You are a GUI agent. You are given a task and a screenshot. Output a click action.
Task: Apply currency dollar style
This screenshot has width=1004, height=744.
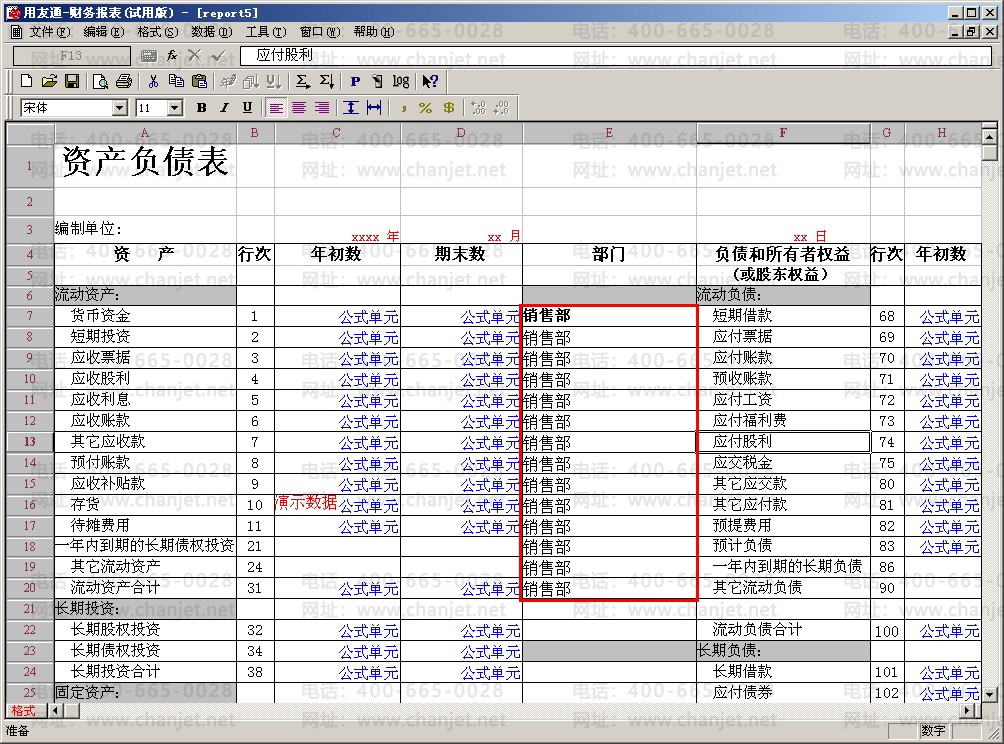click(449, 108)
